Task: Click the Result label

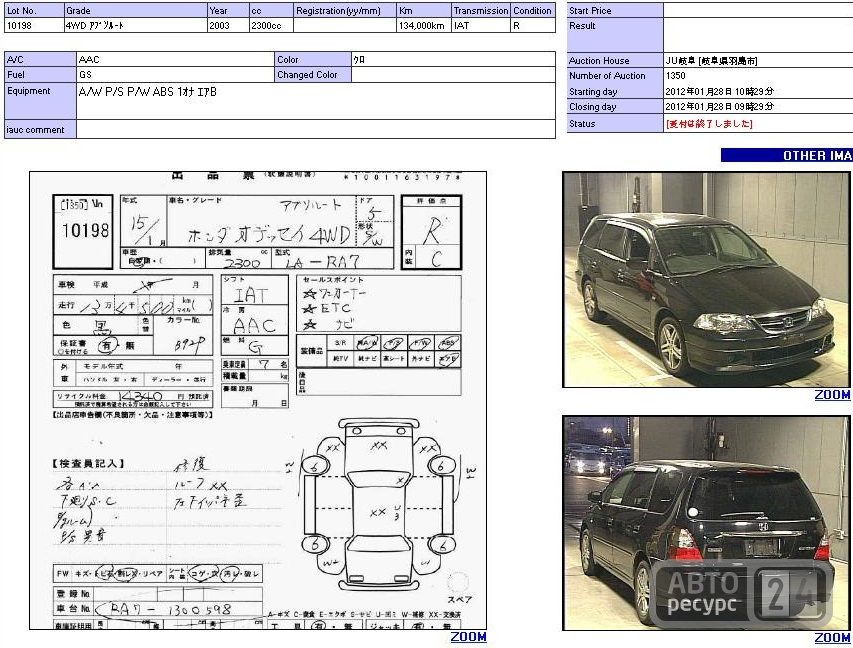Action: point(582,26)
